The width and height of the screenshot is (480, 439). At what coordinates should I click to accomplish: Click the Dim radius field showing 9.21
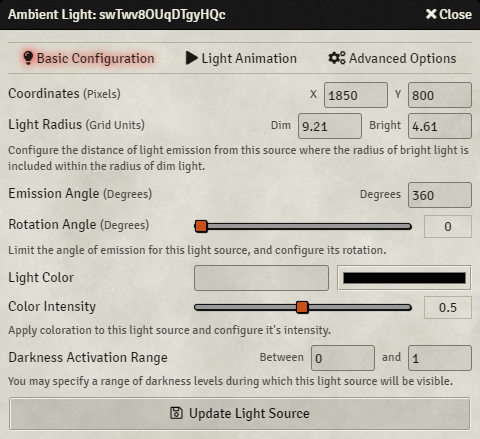coord(330,126)
